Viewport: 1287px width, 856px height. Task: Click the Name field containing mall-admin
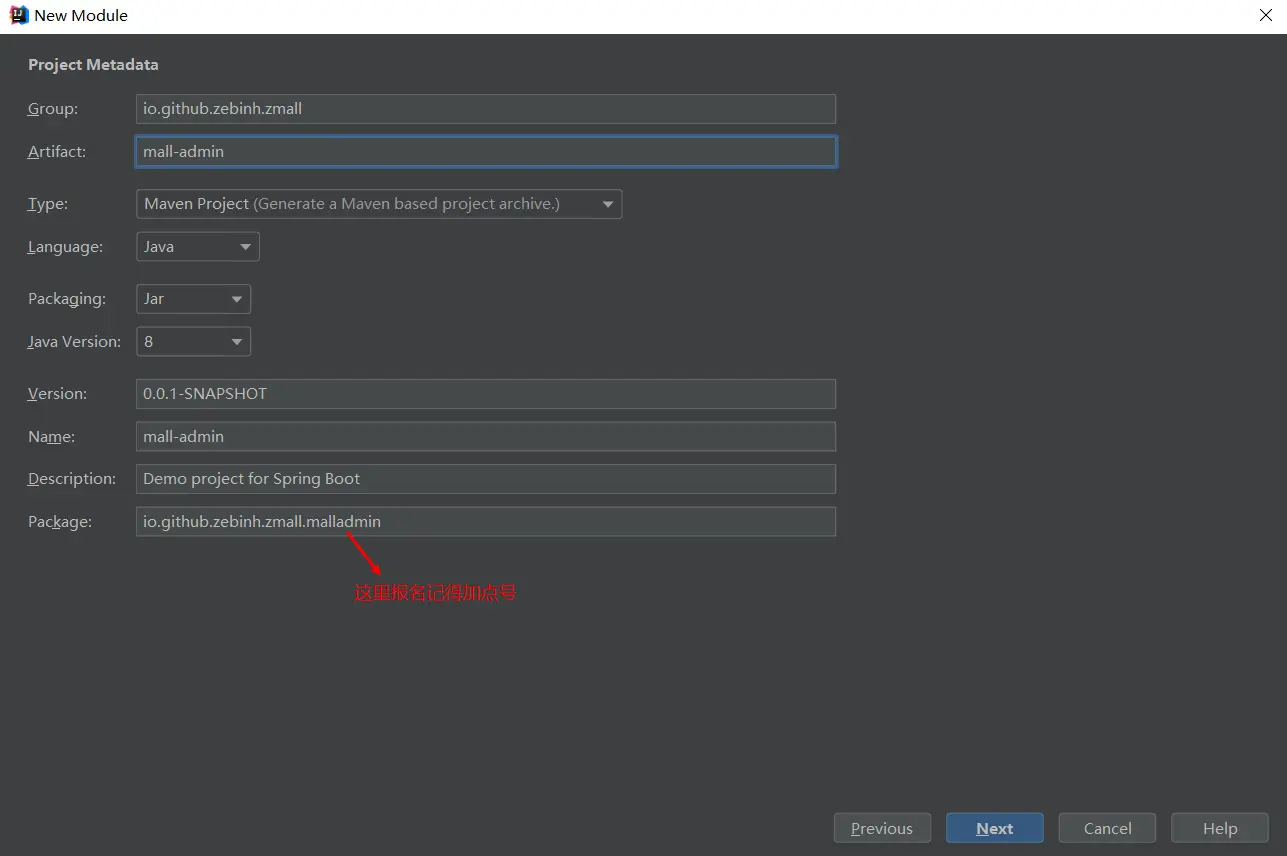pos(485,437)
